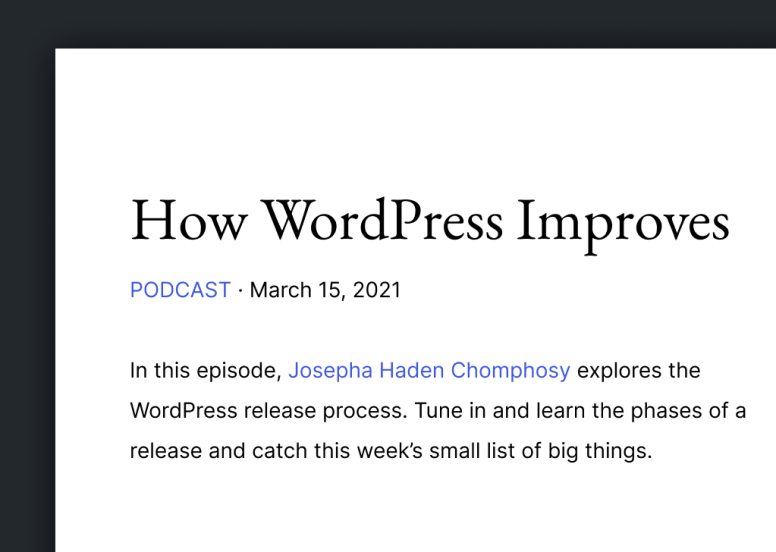Open the PODCAST category link
This screenshot has width=776, height=552.
(180, 290)
